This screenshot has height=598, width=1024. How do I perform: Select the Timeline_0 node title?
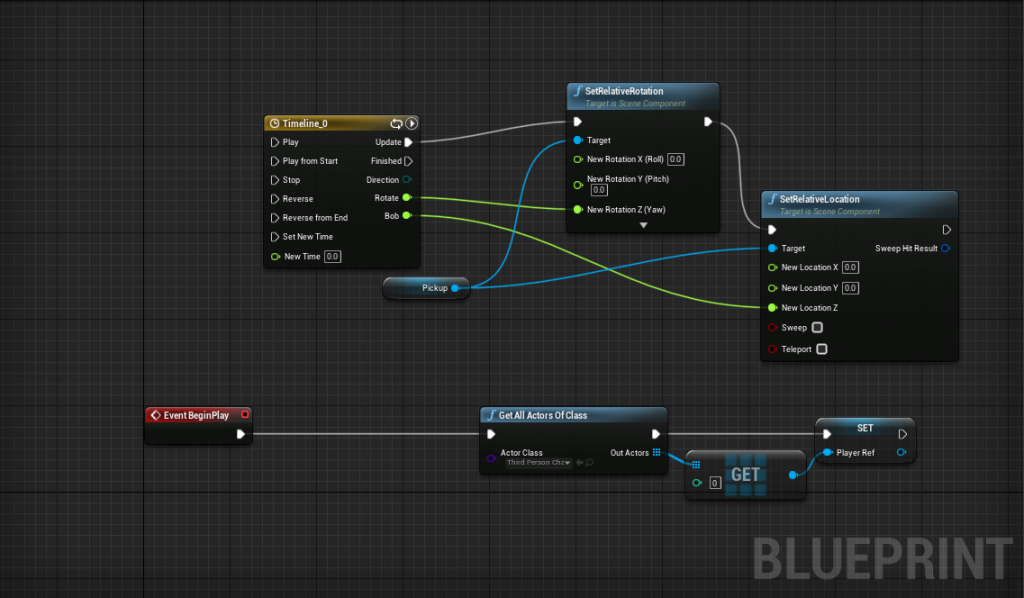coord(305,123)
